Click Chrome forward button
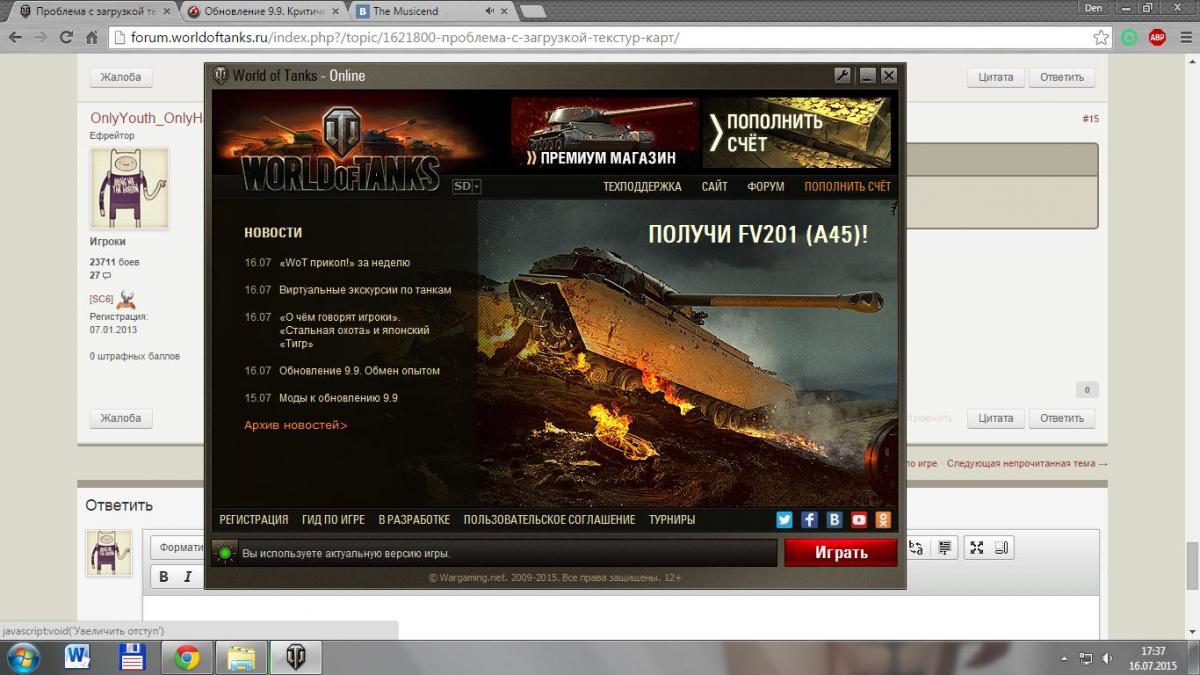Screen dimensions: 1200x675 coord(41,37)
